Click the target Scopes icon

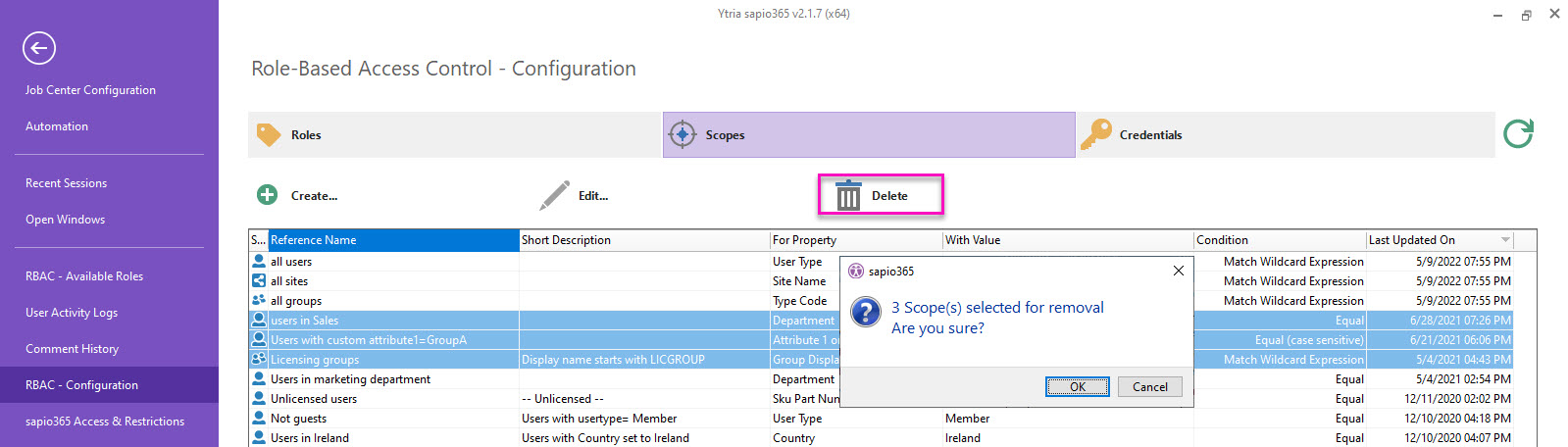(683, 134)
